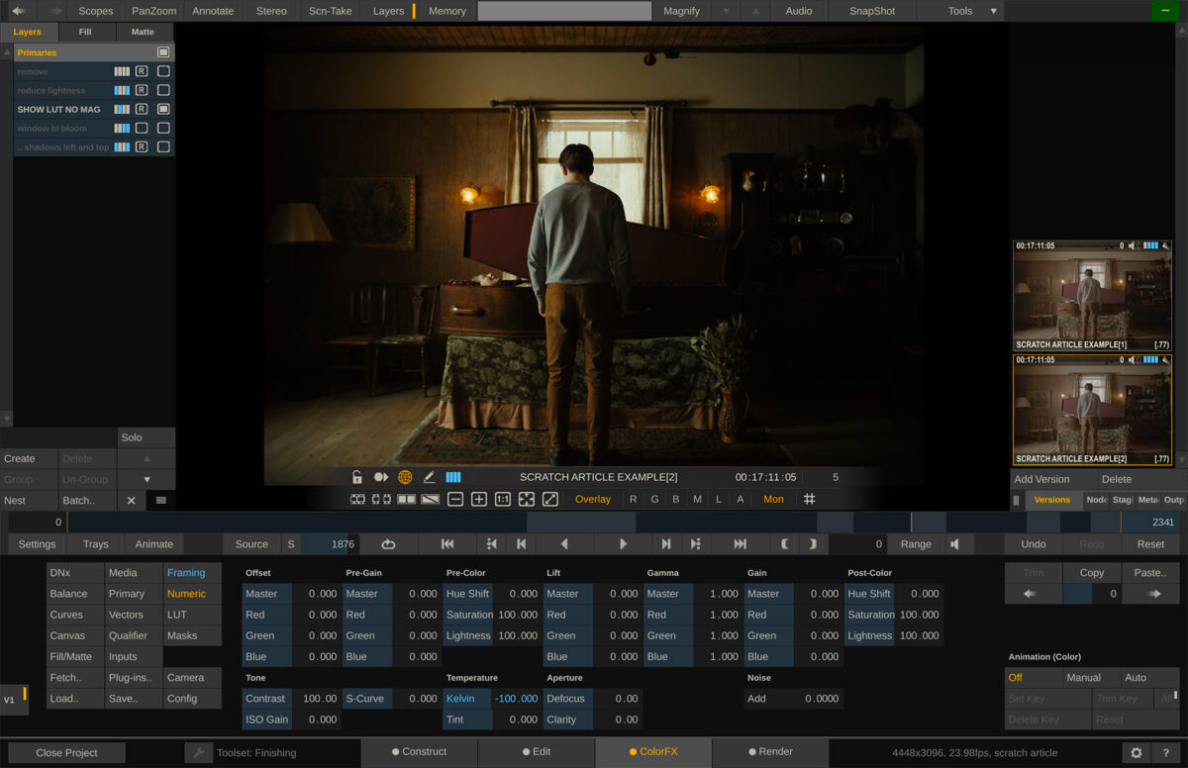
Task: Click the wrench icon beside Toolset
Action: [199, 753]
